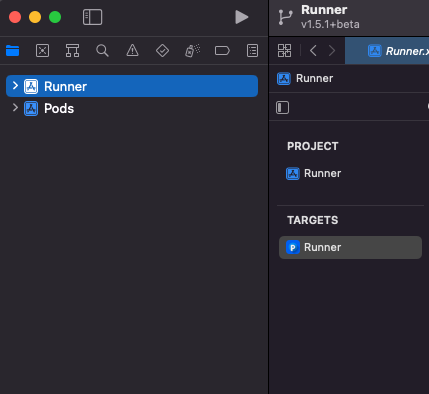Open the Breakpoint navigator
Viewport: 429px width, 394px height.
tap(222, 51)
